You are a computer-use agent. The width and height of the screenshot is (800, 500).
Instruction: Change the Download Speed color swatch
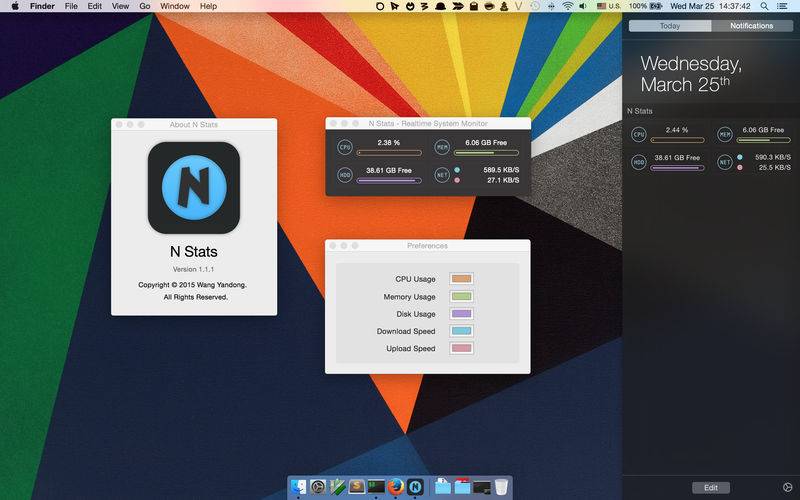pyautogui.click(x=461, y=331)
